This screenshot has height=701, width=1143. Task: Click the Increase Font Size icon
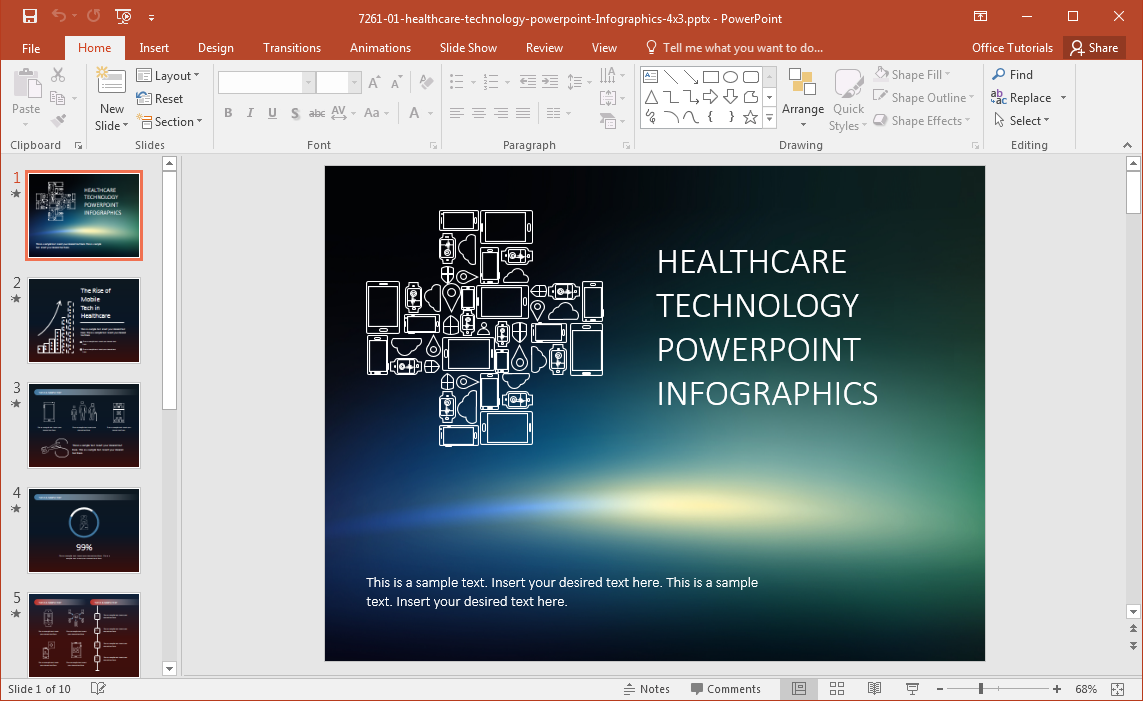pos(373,82)
